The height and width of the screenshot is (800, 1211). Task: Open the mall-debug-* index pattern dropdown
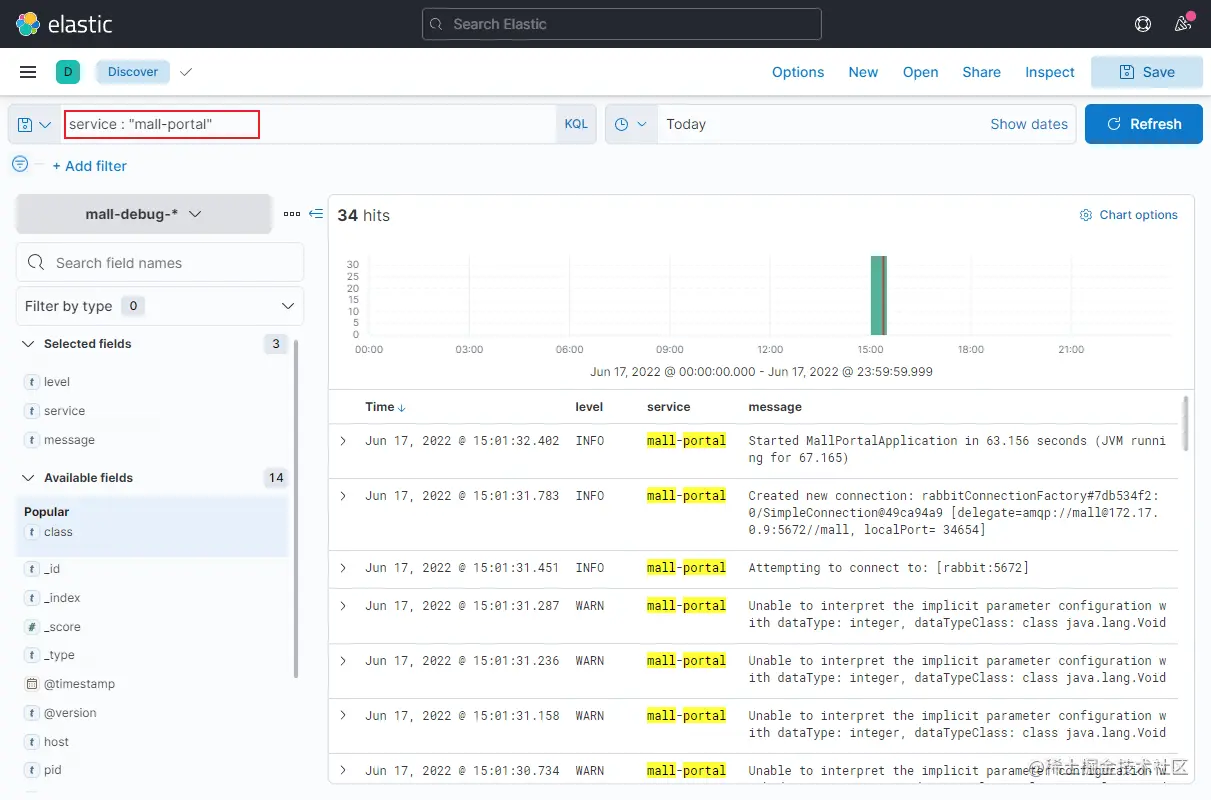144,214
